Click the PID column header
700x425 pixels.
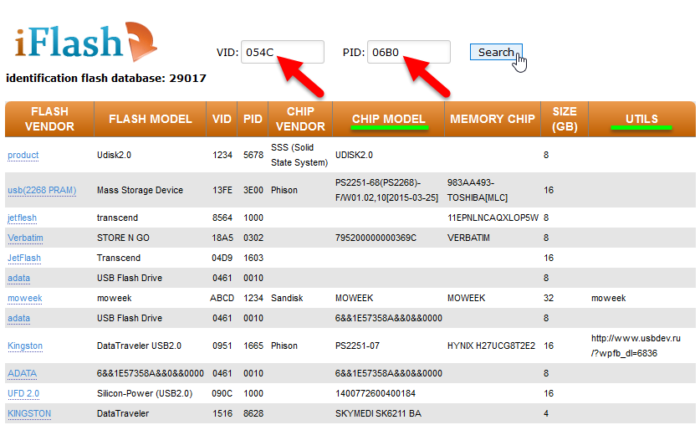(x=253, y=119)
